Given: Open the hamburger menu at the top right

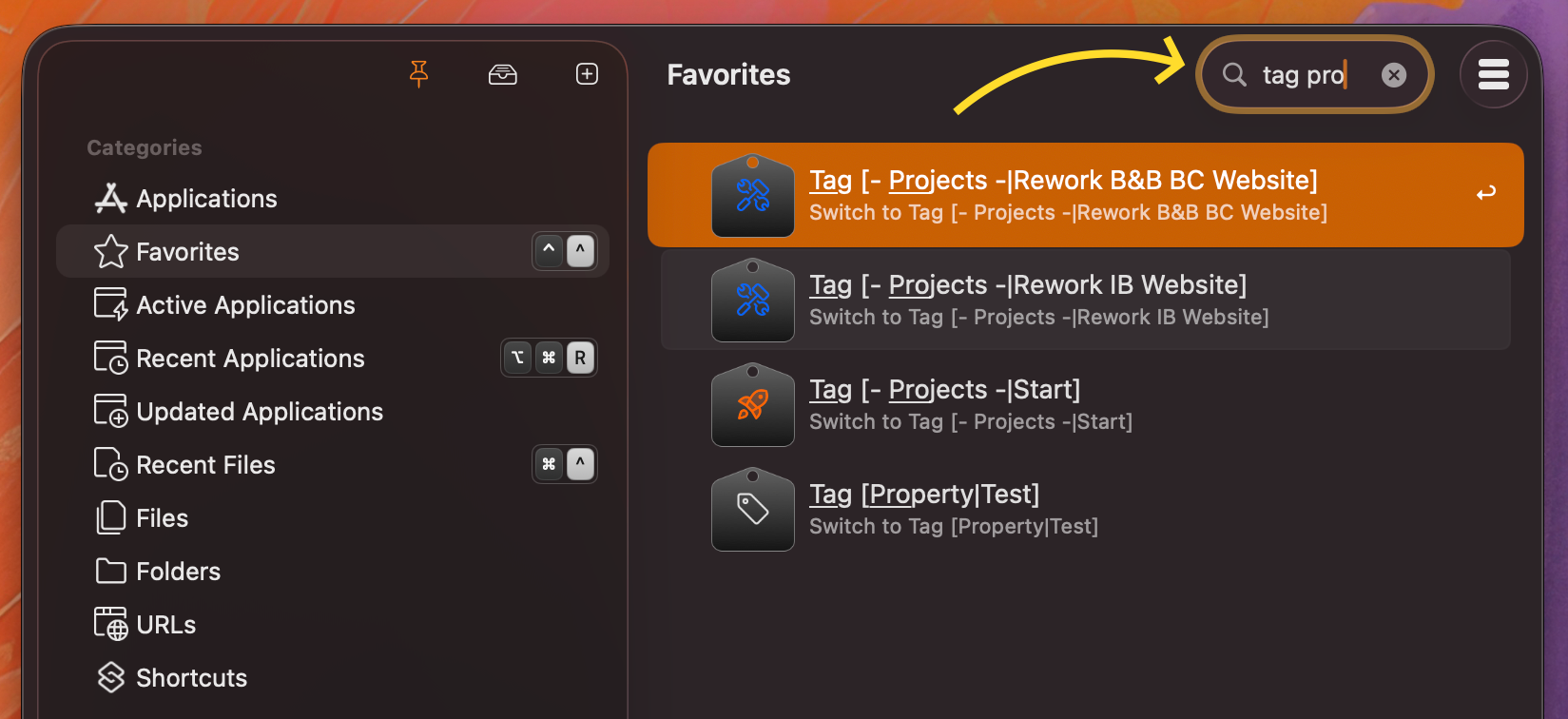Looking at the screenshot, I should click(1494, 74).
